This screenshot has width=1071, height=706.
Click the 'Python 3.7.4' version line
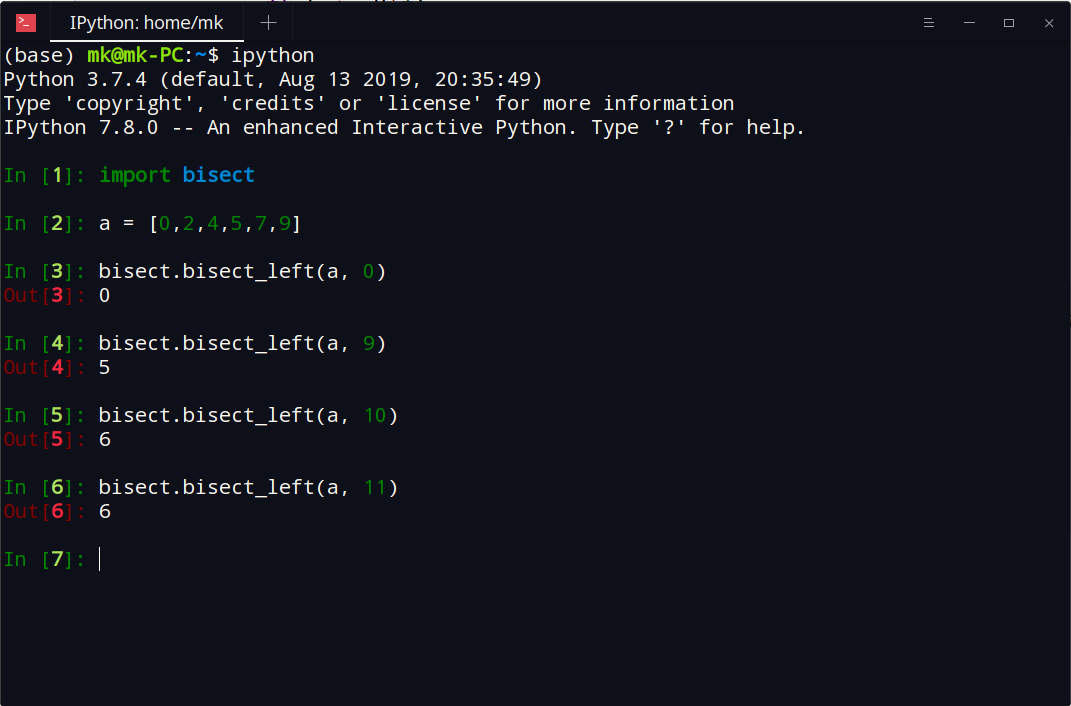click(x=273, y=79)
